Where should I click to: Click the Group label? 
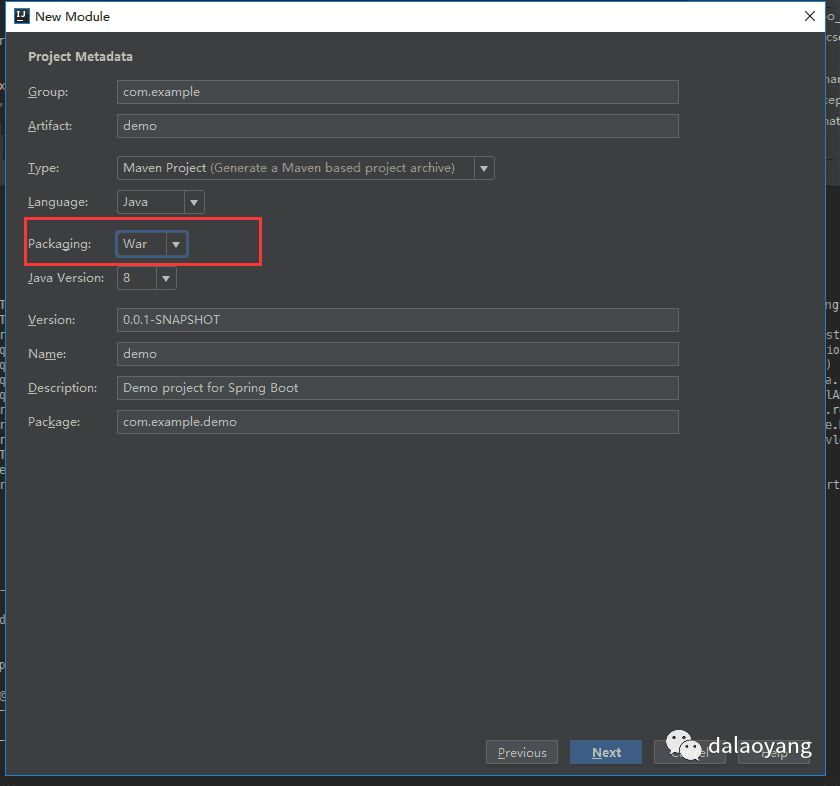(48, 92)
